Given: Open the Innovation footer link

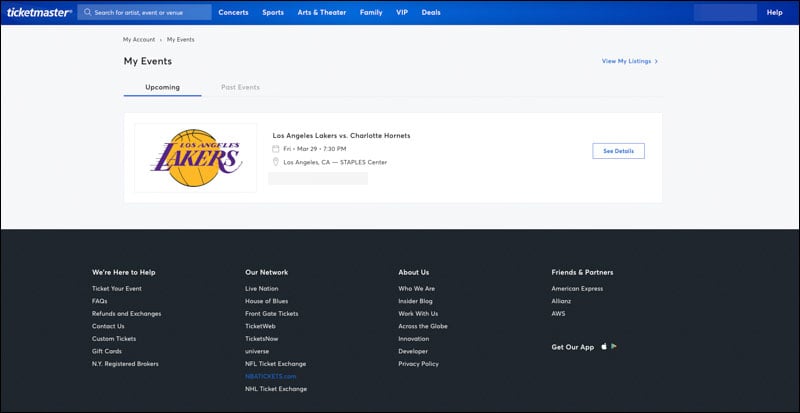Looking at the screenshot, I should [414, 338].
